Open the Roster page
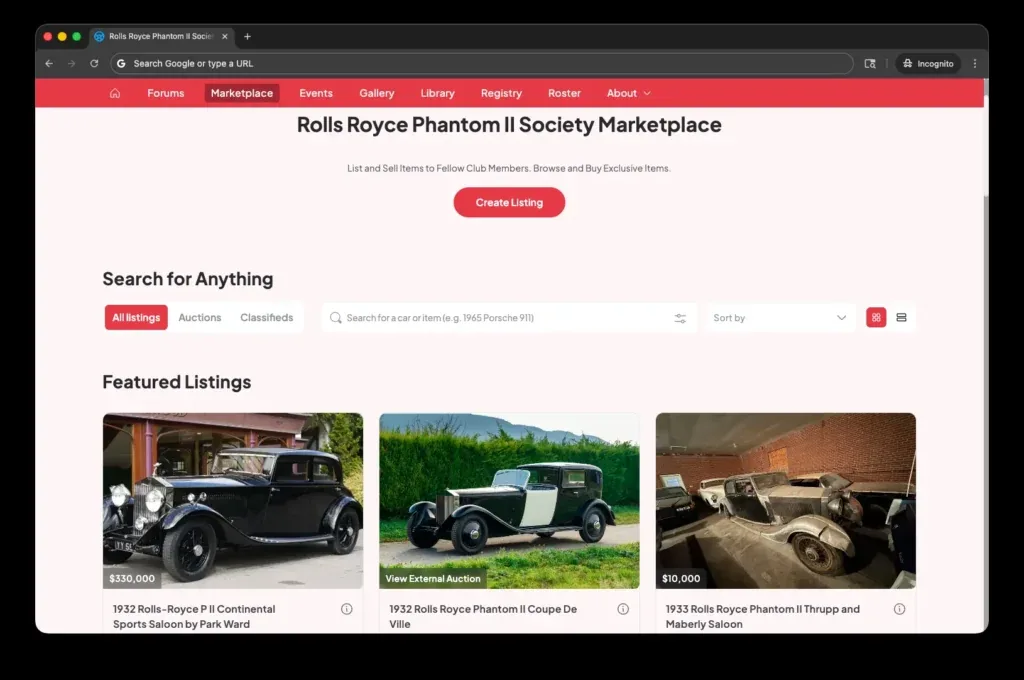 click(564, 93)
